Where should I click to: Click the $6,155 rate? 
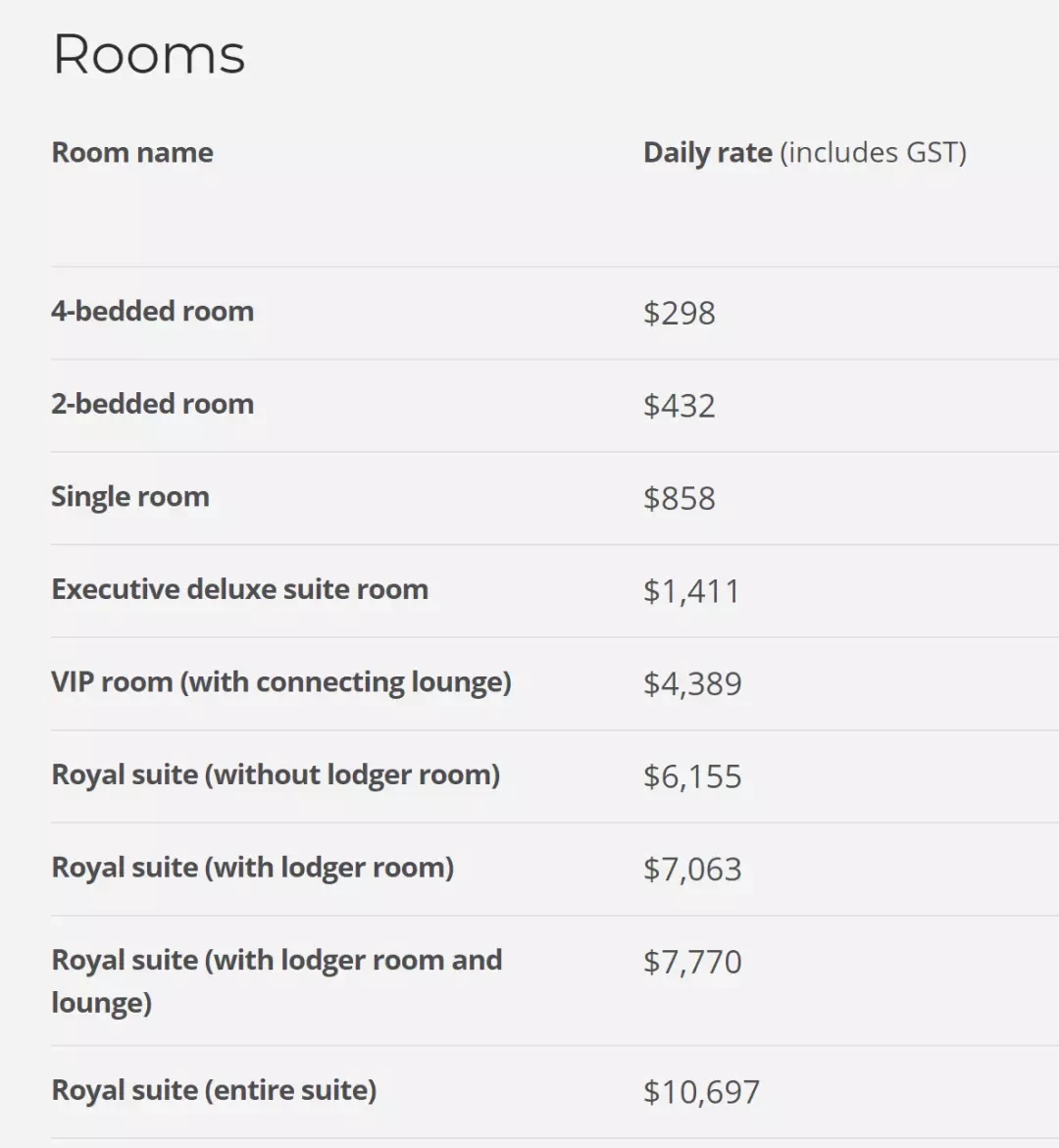coord(692,776)
